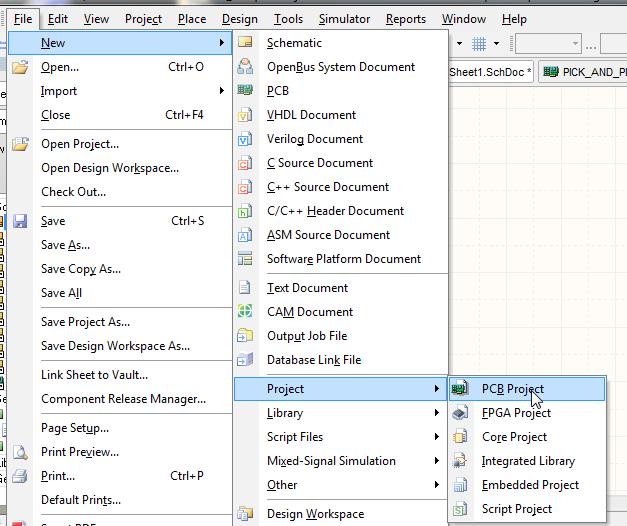Switch to the Sheet1.SchDoc tab
The height and width of the screenshot is (526, 627).
491,72
